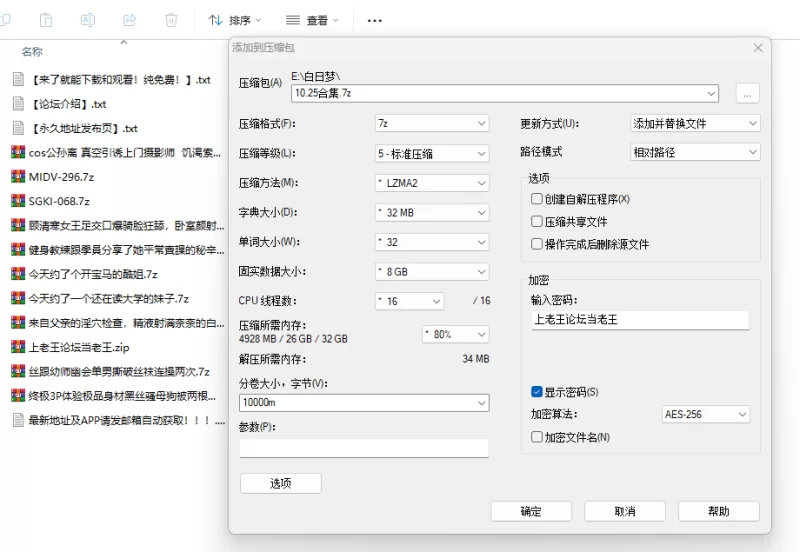
Task: Click the rename icon in the toolbar
Action: (88, 20)
